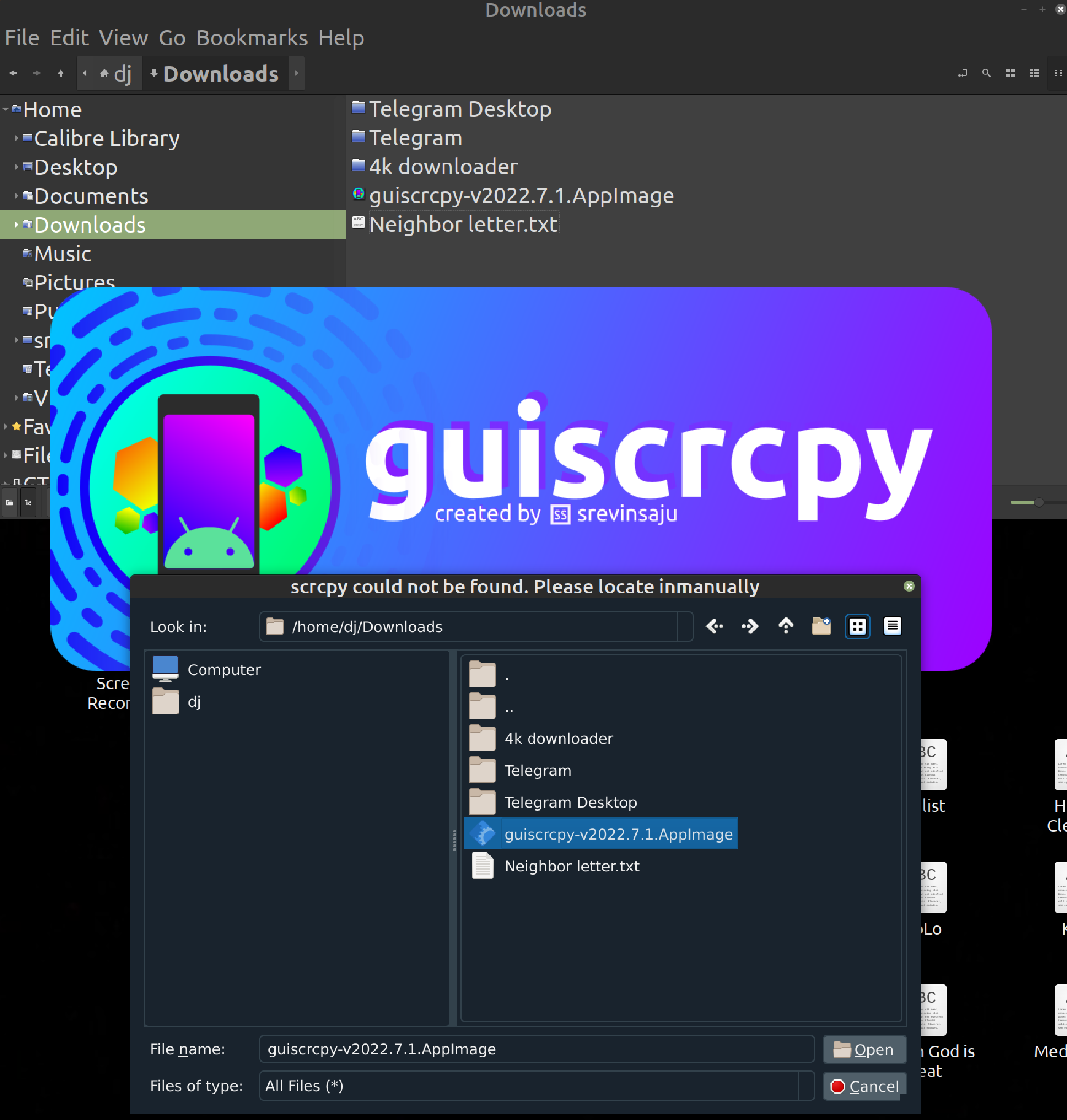Click the back arrow in the file dialog
Image resolution: width=1067 pixels, height=1120 pixels.
coord(714,626)
